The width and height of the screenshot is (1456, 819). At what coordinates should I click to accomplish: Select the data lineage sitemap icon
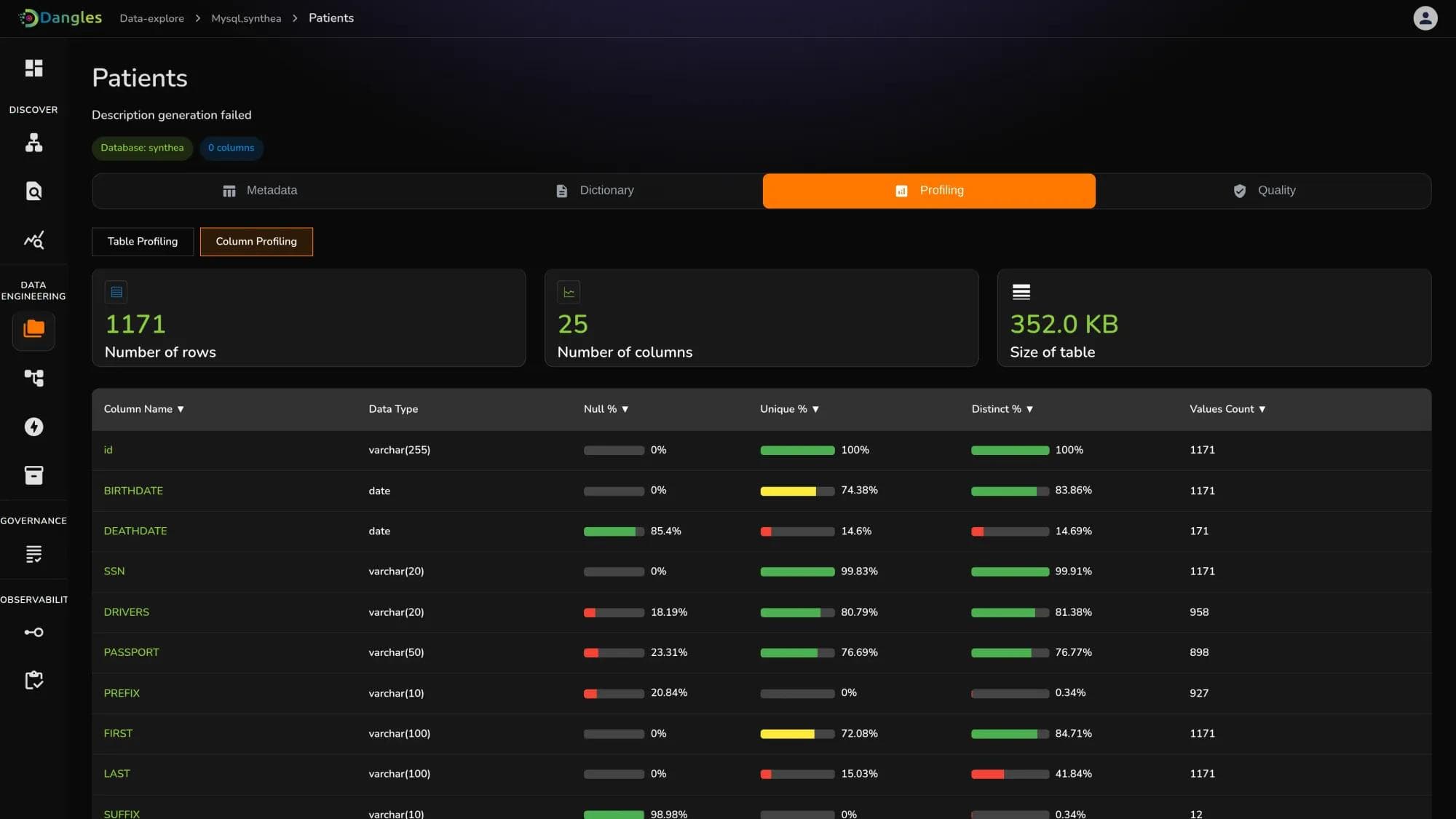pyautogui.click(x=33, y=143)
